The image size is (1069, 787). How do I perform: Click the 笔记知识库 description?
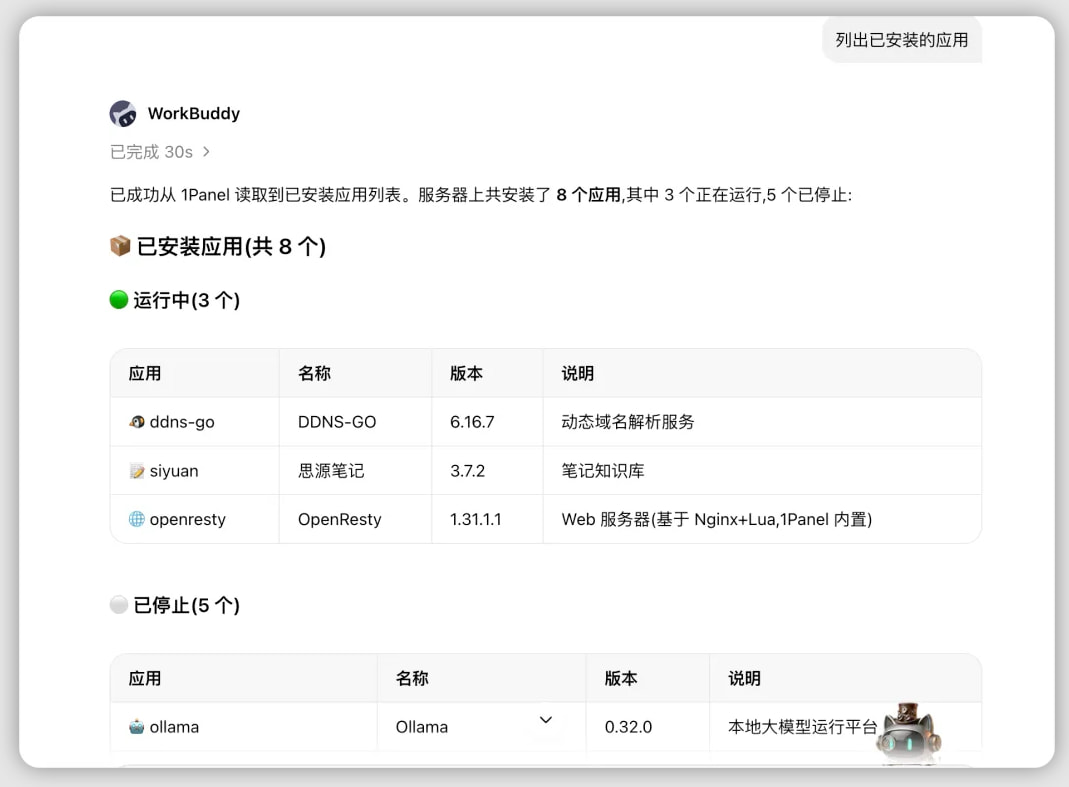pyautogui.click(x=603, y=471)
